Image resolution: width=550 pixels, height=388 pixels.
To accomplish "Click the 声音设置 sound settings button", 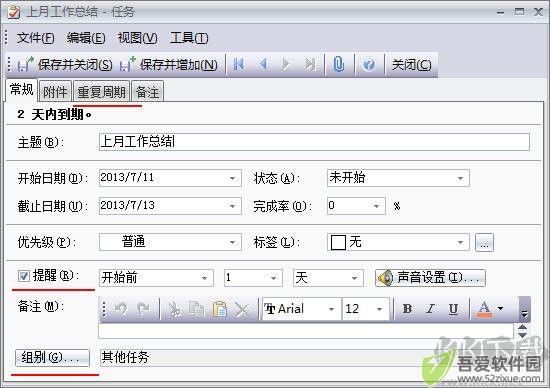I will tap(430, 278).
